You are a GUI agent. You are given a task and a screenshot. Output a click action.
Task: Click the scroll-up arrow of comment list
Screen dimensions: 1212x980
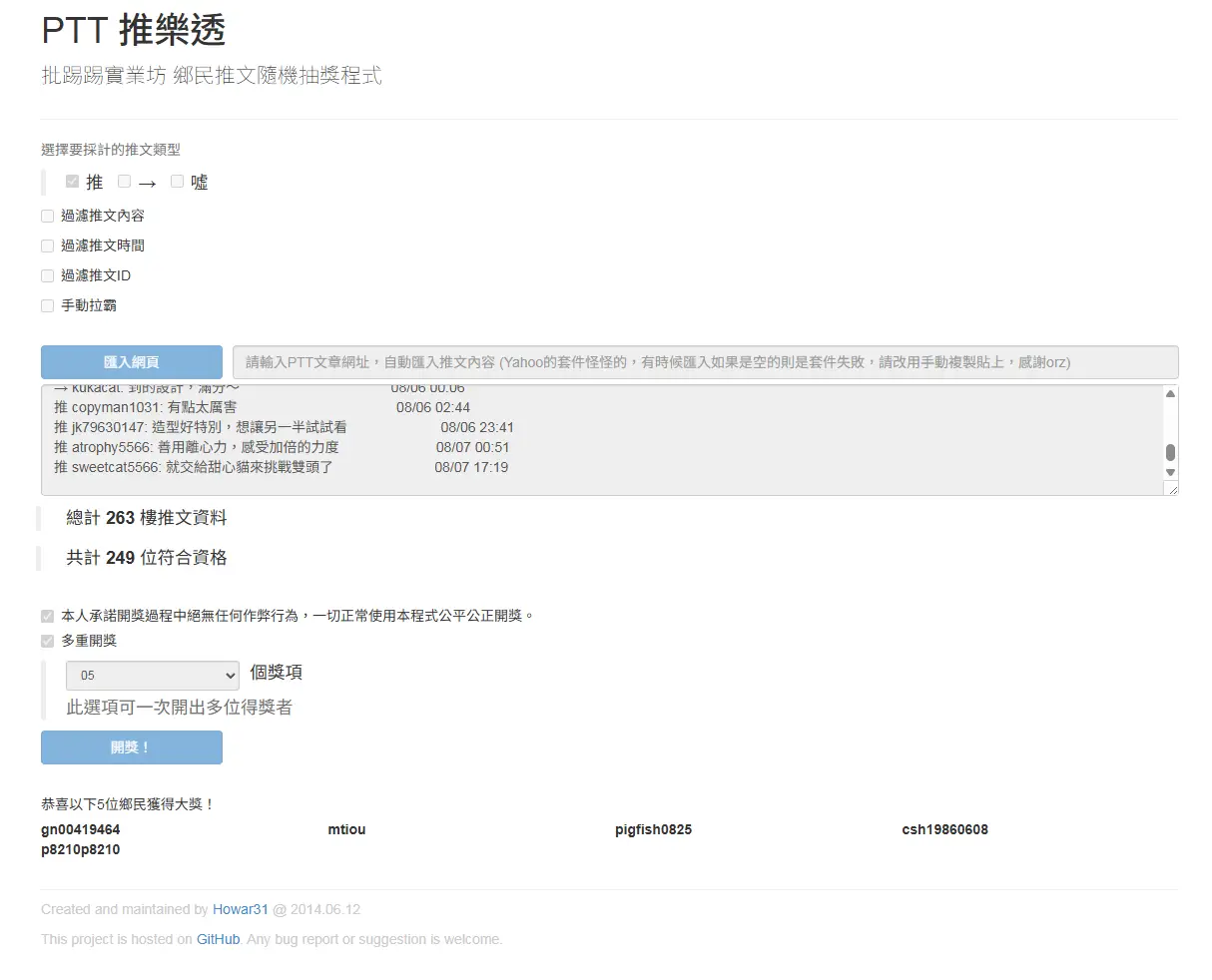[1170, 394]
